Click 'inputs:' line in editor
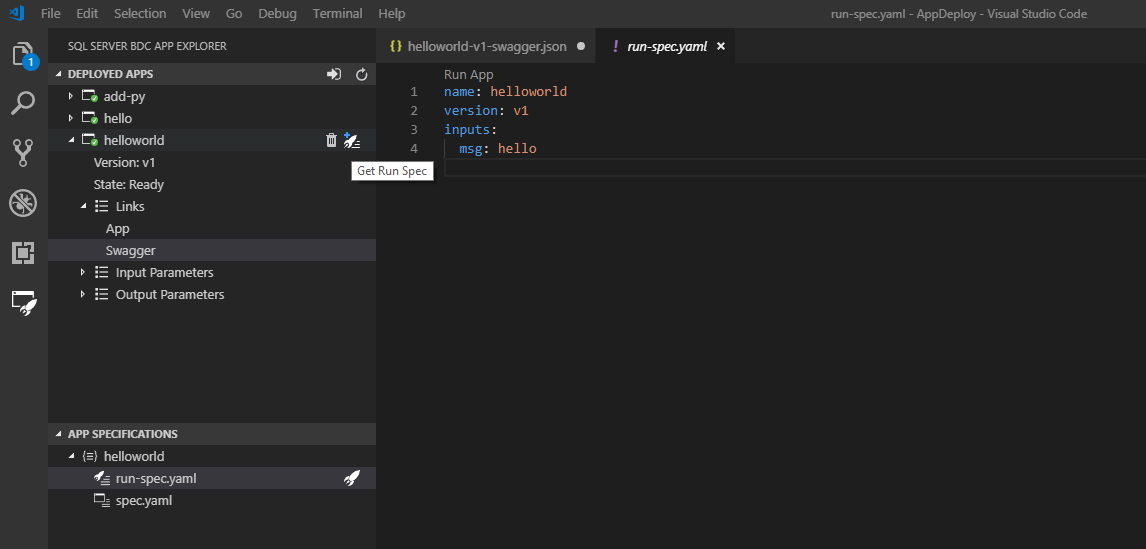 (470, 129)
